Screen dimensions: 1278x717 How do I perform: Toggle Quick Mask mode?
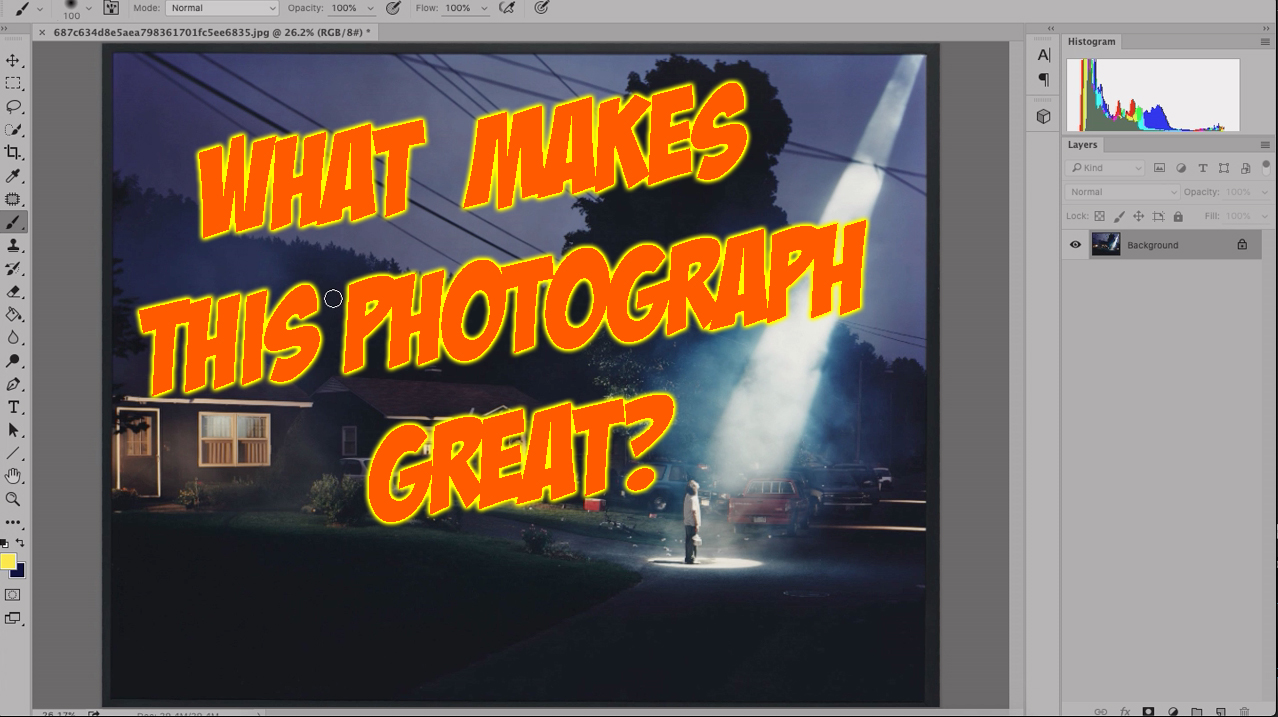(x=13, y=595)
